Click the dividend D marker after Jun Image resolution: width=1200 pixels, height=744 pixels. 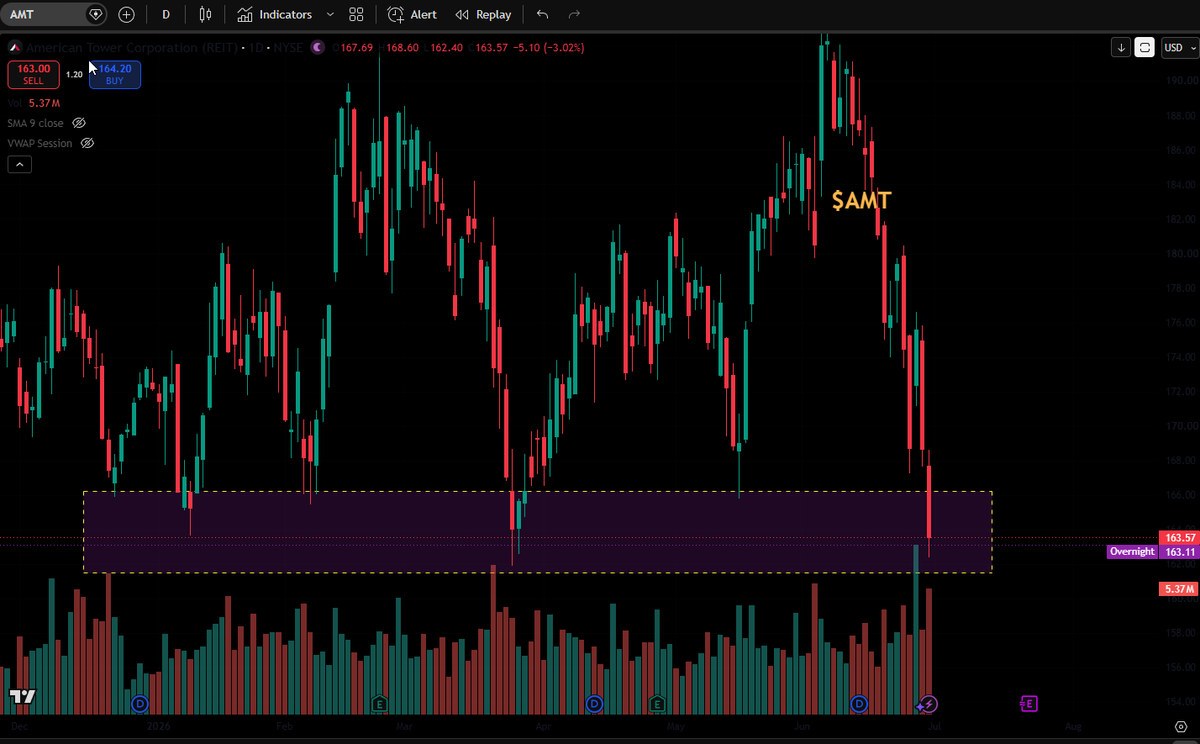click(859, 704)
